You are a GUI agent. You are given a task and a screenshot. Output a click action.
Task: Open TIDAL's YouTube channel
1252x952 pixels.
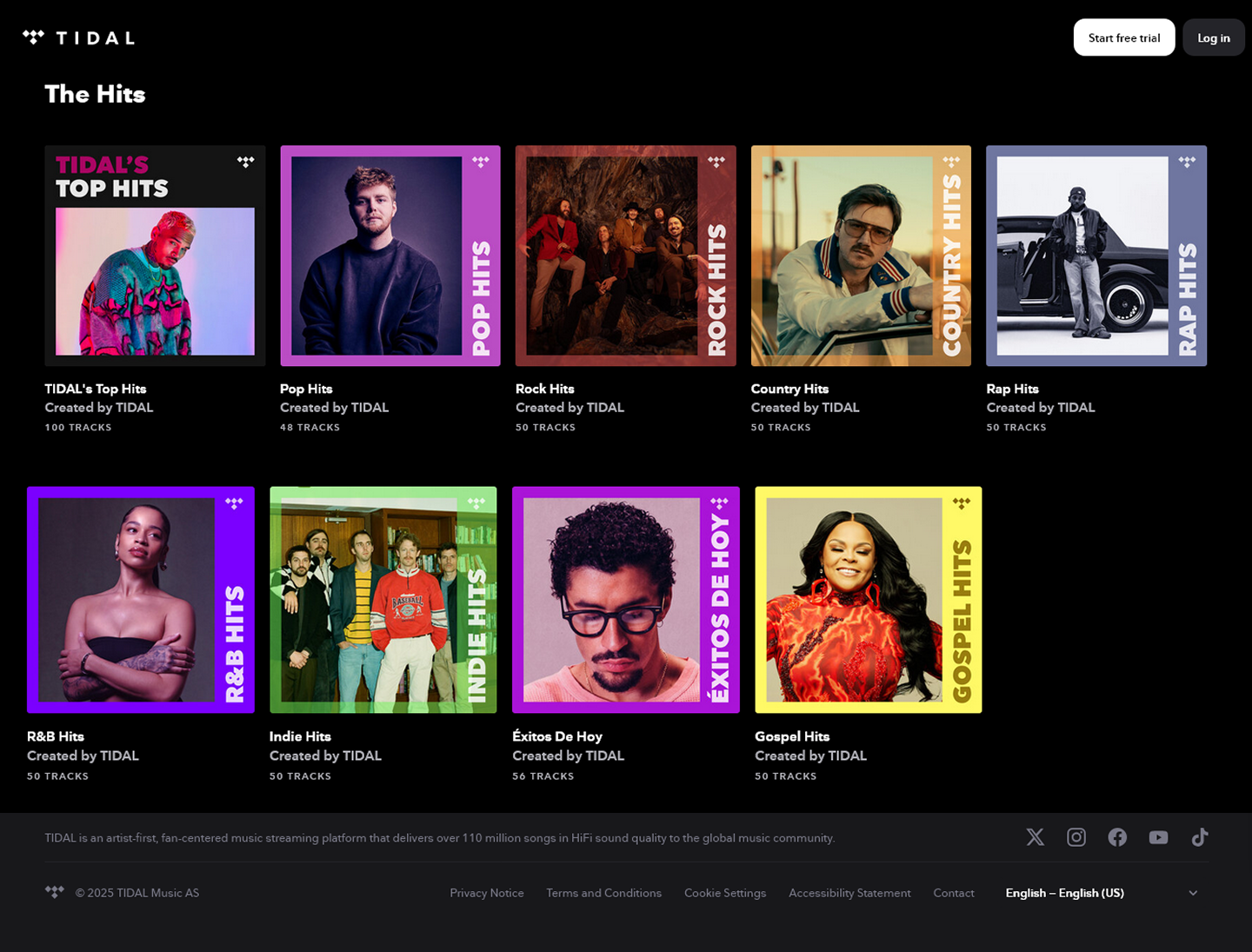pos(1158,837)
